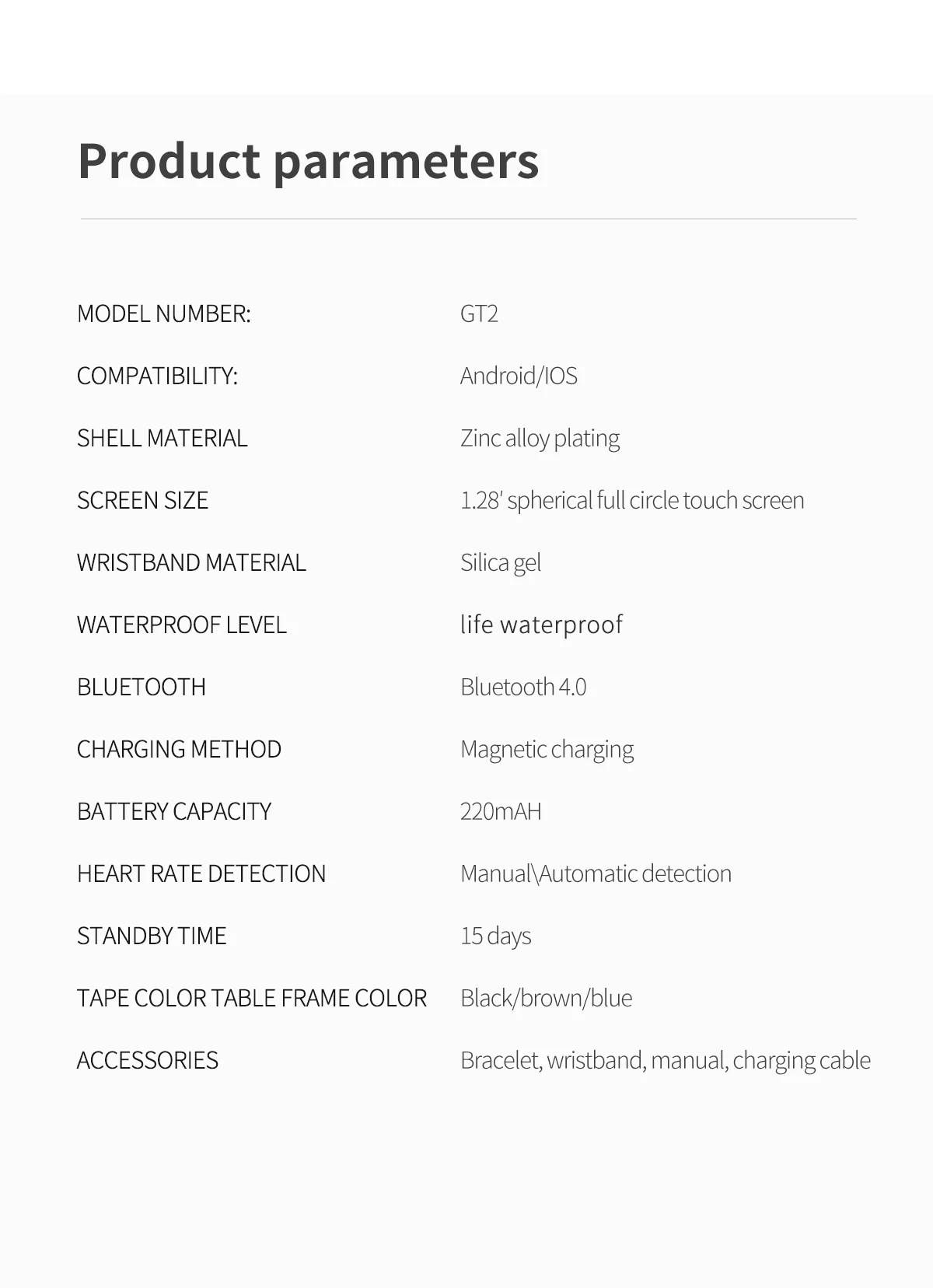The height and width of the screenshot is (1288, 933).
Task: Click the Black/brown/blue color value
Action: 546,998
